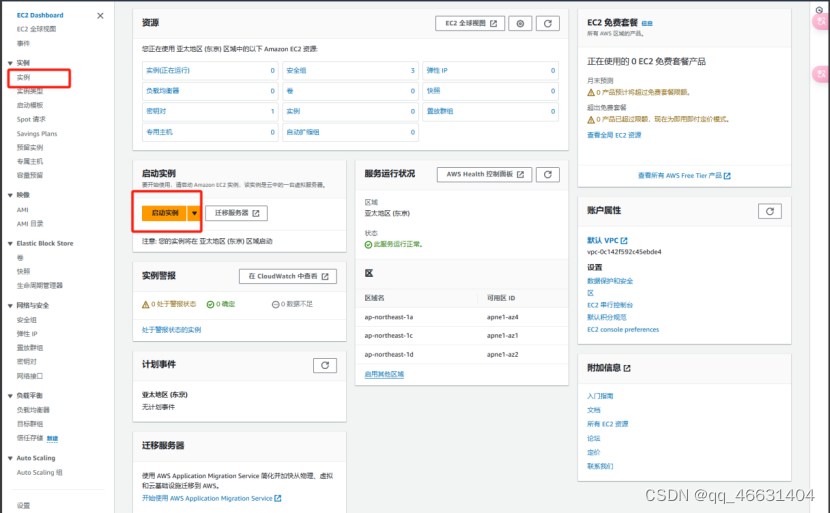Collapse the 实例 sidebar section

point(10,63)
